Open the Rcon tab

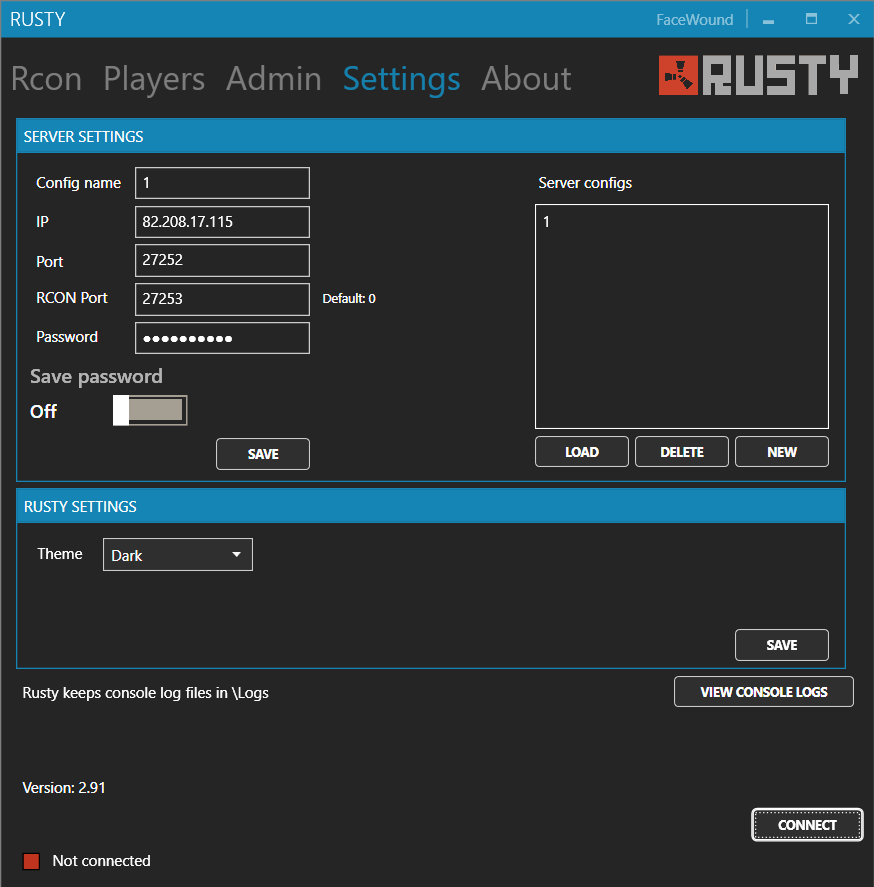(x=46, y=78)
